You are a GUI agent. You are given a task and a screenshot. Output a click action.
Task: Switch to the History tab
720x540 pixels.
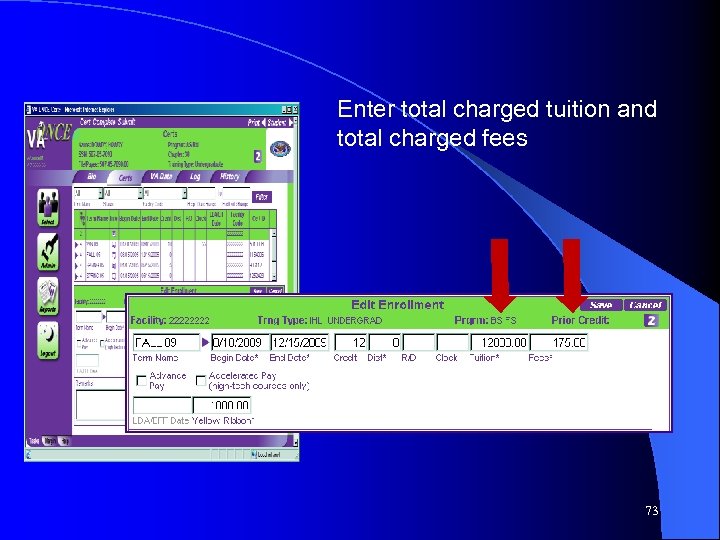click(229, 176)
